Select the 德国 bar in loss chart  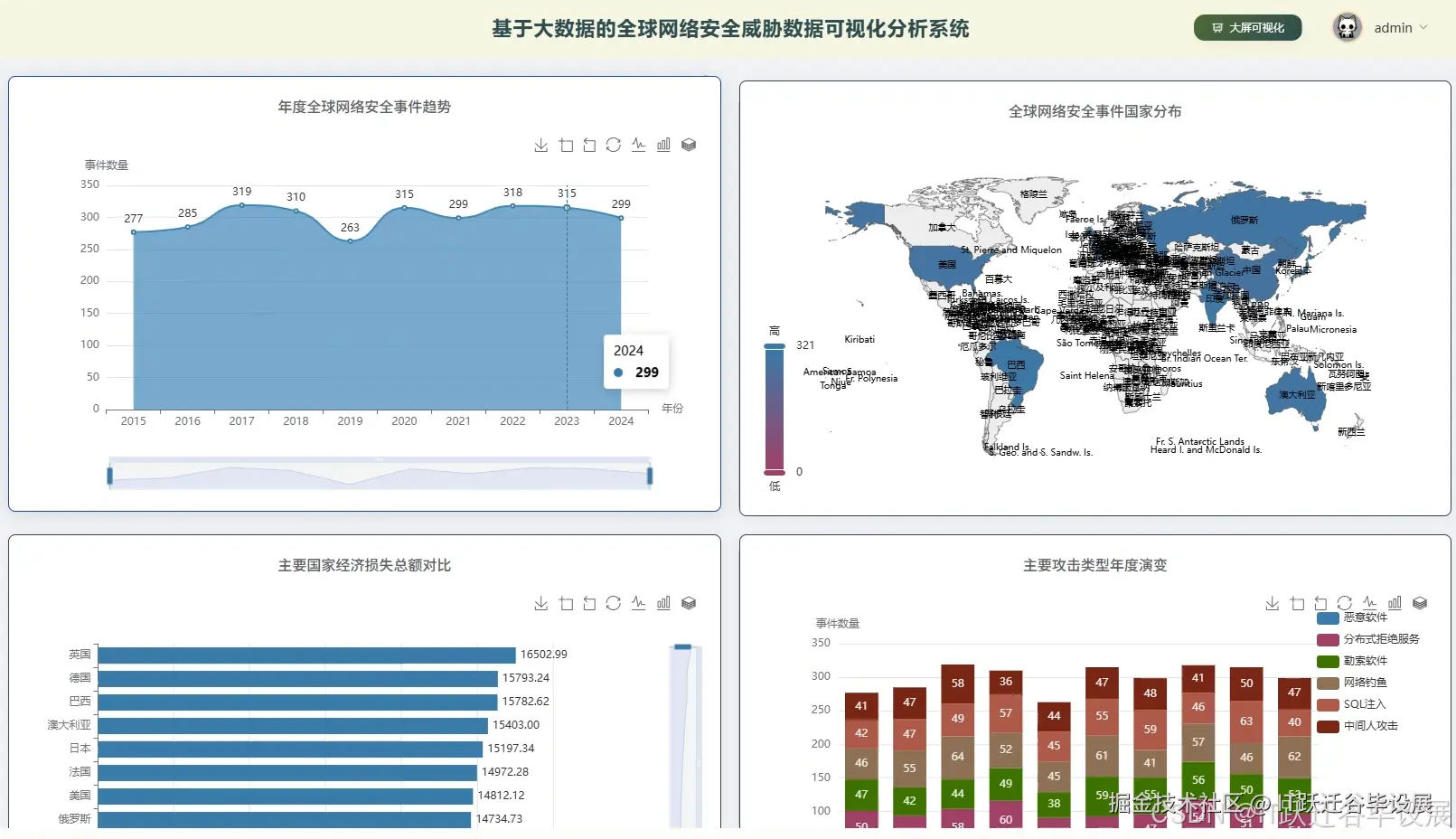pos(298,678)
